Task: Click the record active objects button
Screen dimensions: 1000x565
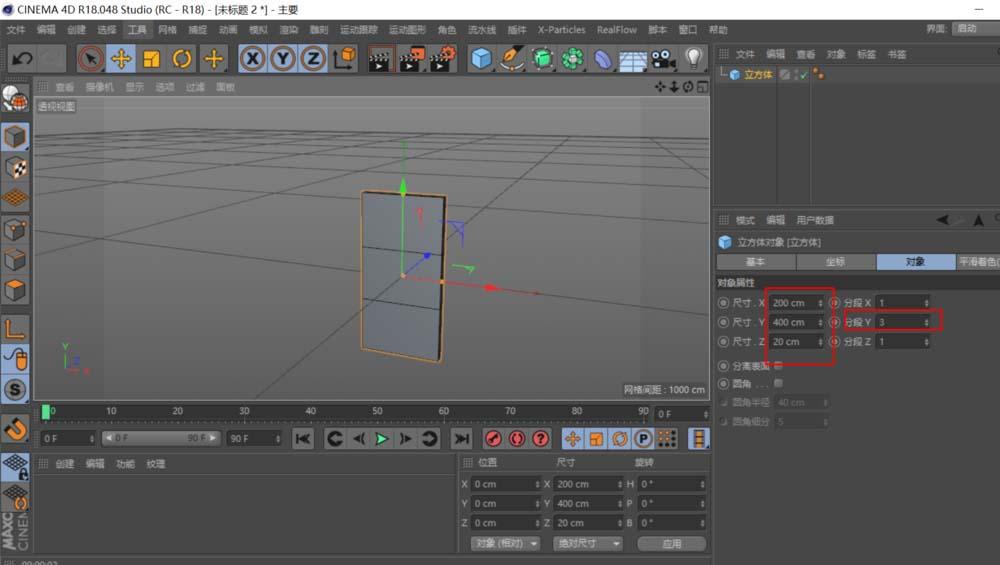Action: pyautogui.click(x=493, y=439)
